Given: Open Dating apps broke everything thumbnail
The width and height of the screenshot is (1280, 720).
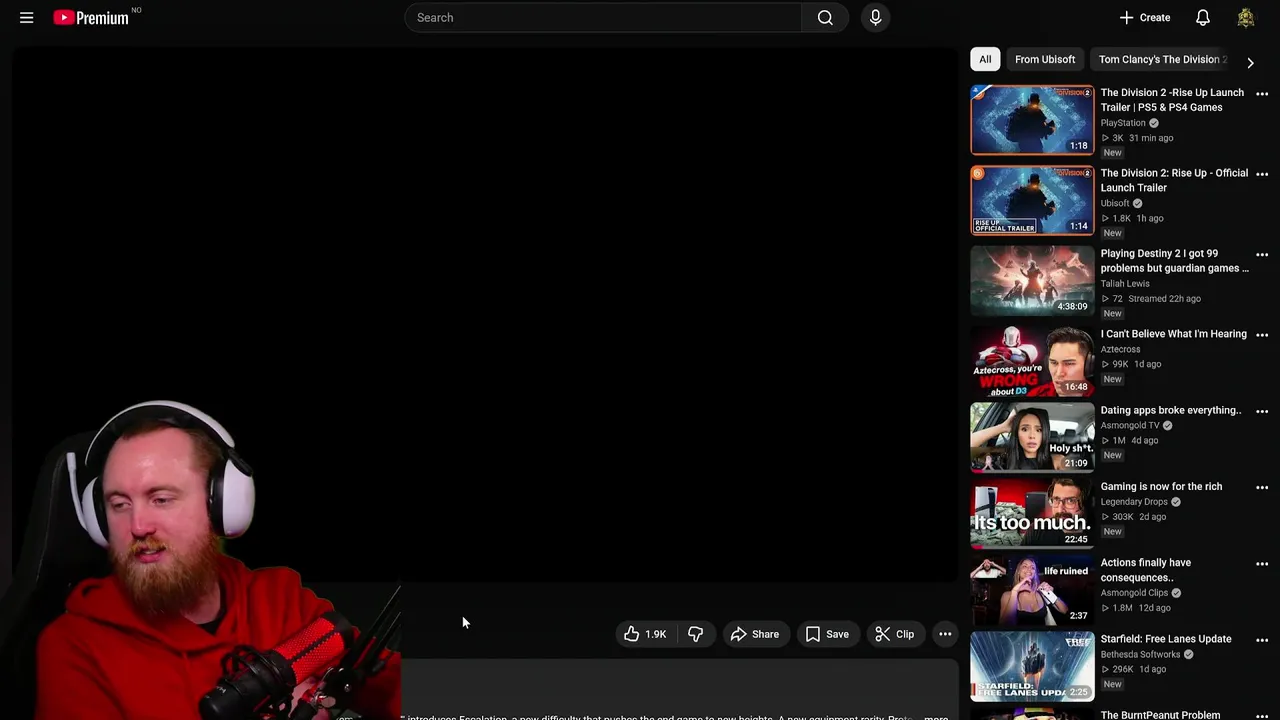Looking at the screenshot, I should click(1032, 437).
